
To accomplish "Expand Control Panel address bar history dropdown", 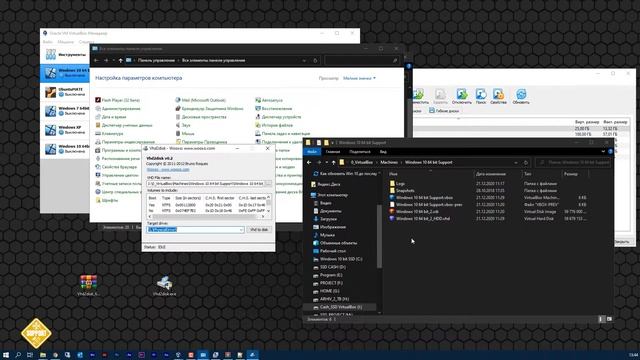I will (304, 60).
